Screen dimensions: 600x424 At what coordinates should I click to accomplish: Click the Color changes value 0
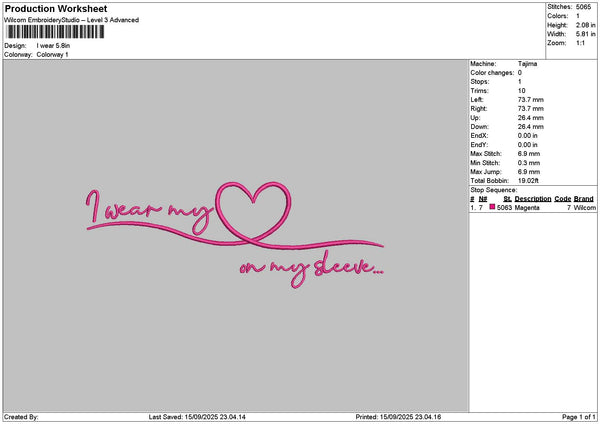[520, 73]
